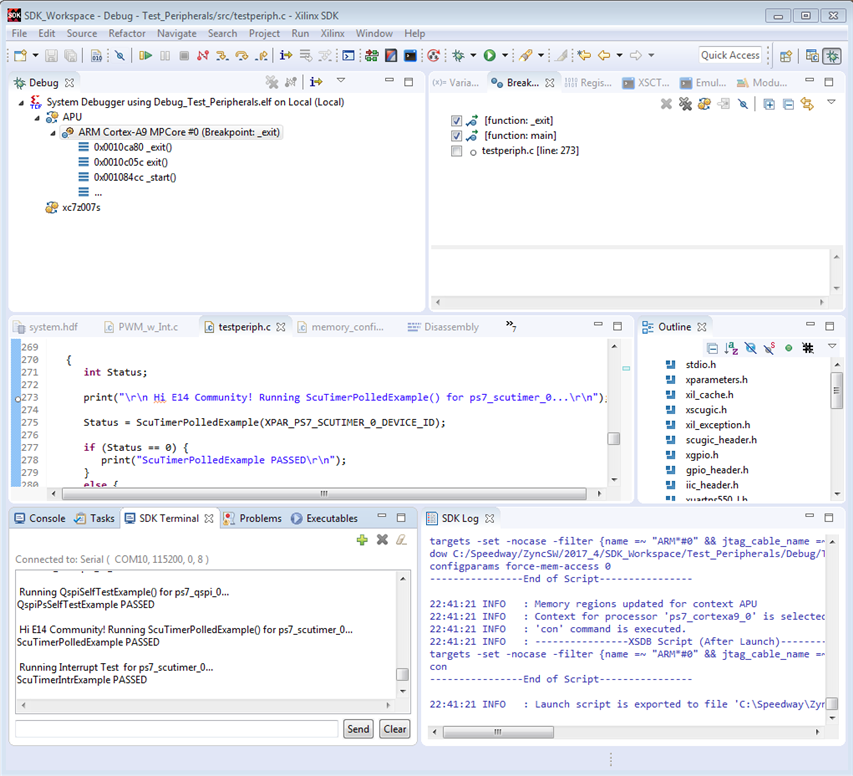Collapse the System Debugger tree node
853x776 pixels.
coord(21,102)
